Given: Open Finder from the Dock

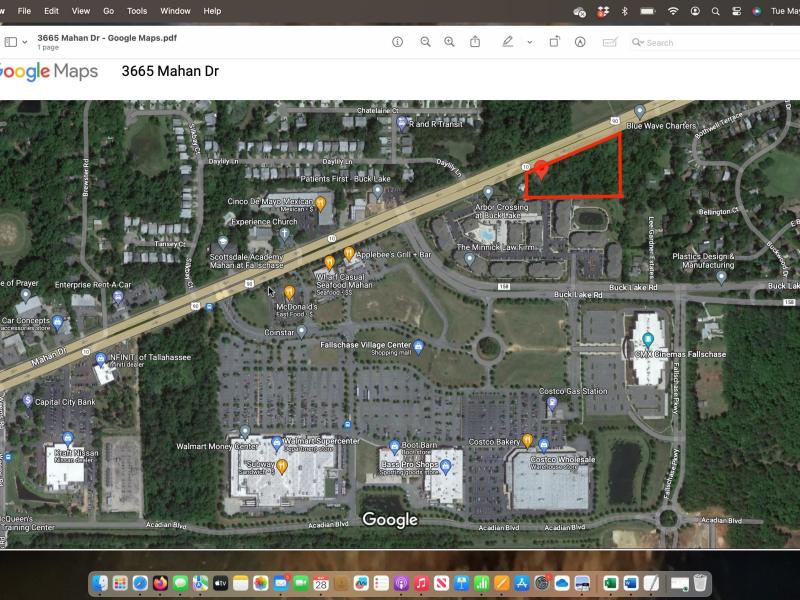Looking at the screenshot, I should [101, 583].
